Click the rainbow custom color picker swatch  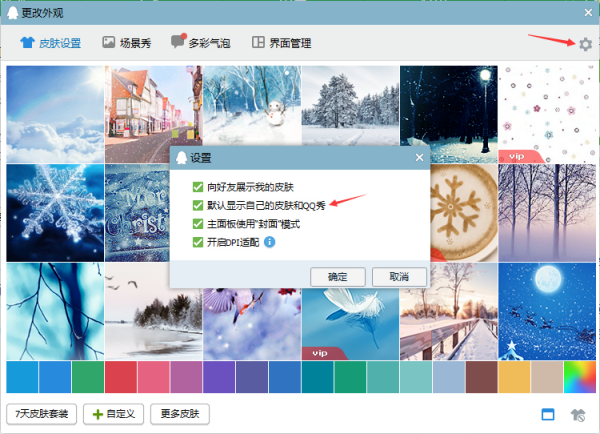[x=580, y=376]
